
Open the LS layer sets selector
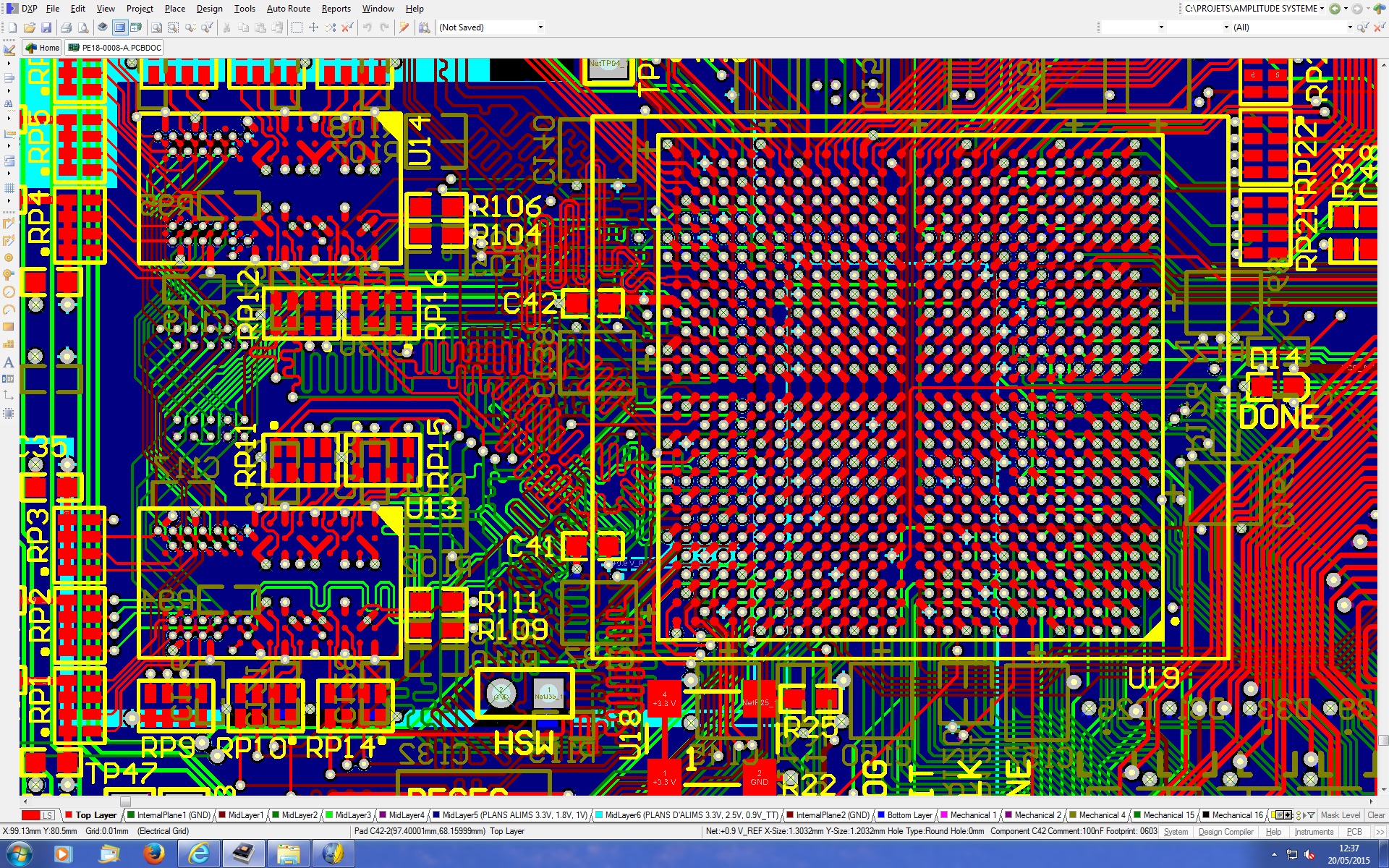[48, 815]
